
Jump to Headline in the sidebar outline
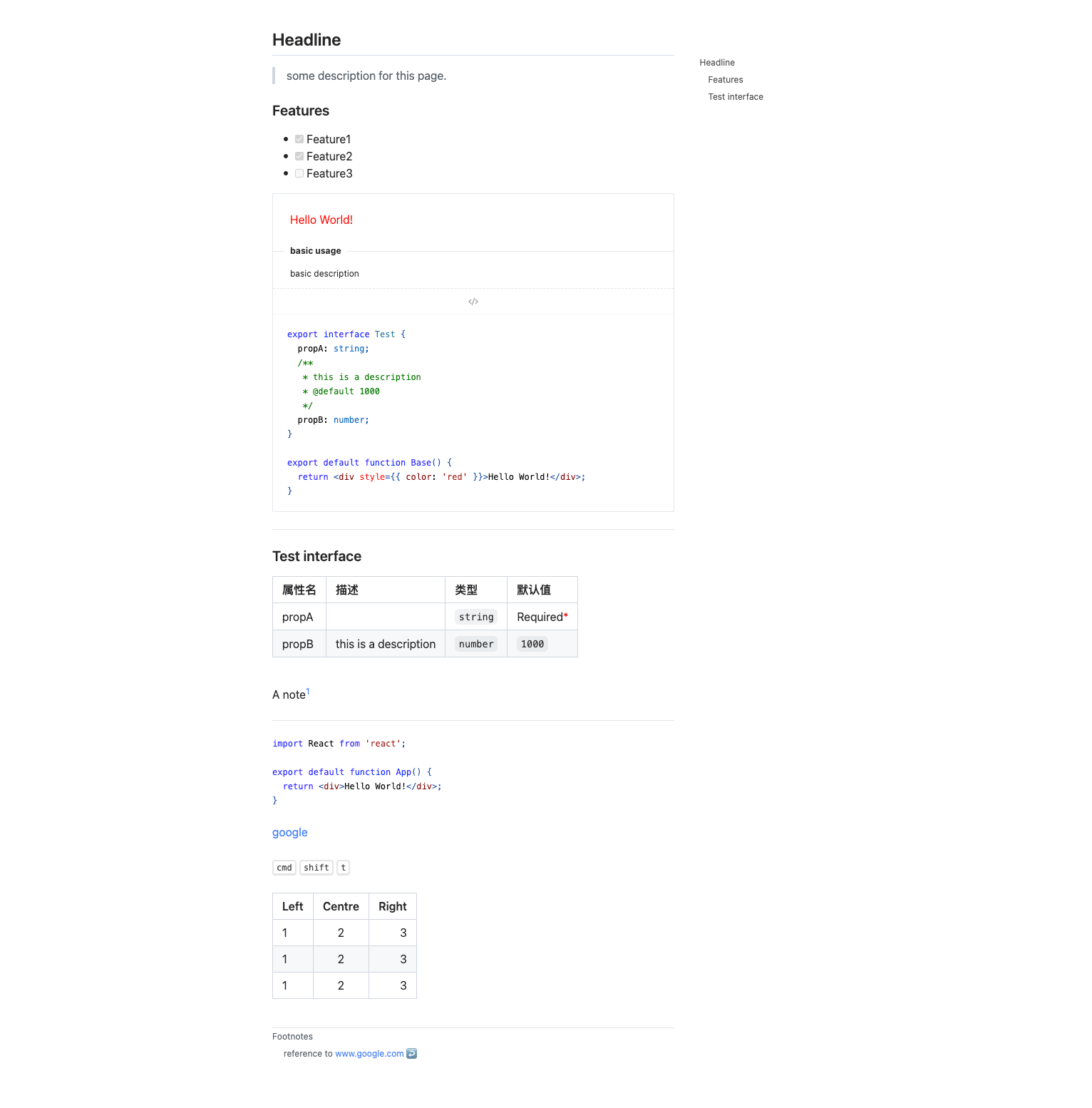point(717,63)
